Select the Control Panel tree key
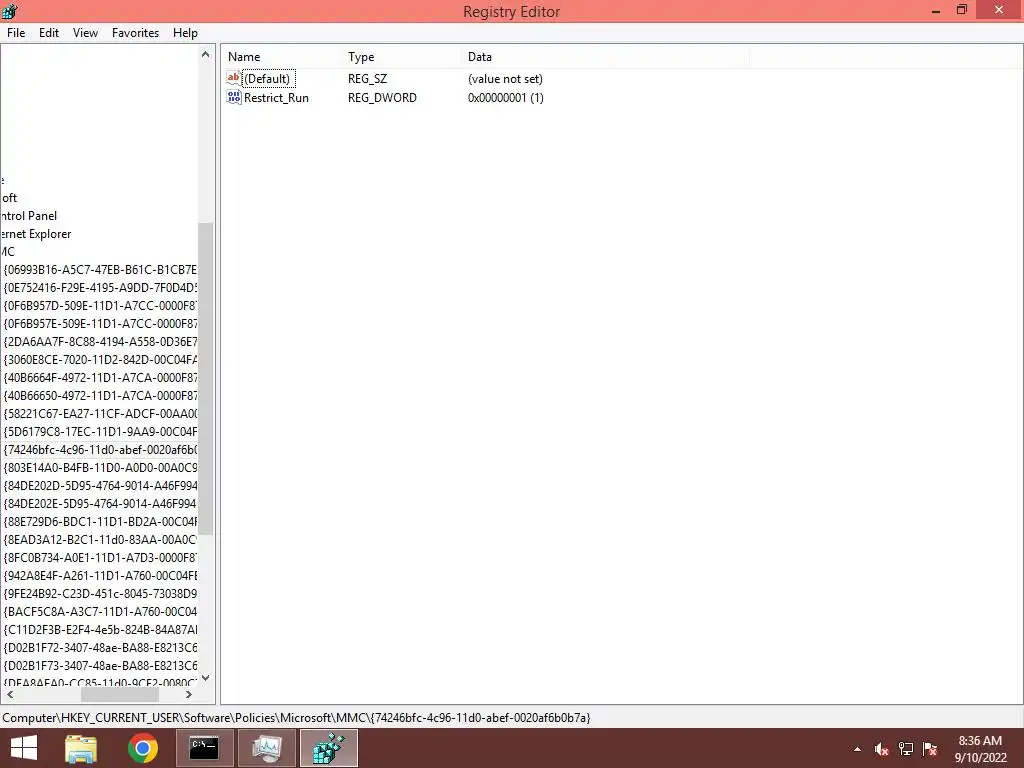This screenshot has height=768, width=1024. (29, 216)
